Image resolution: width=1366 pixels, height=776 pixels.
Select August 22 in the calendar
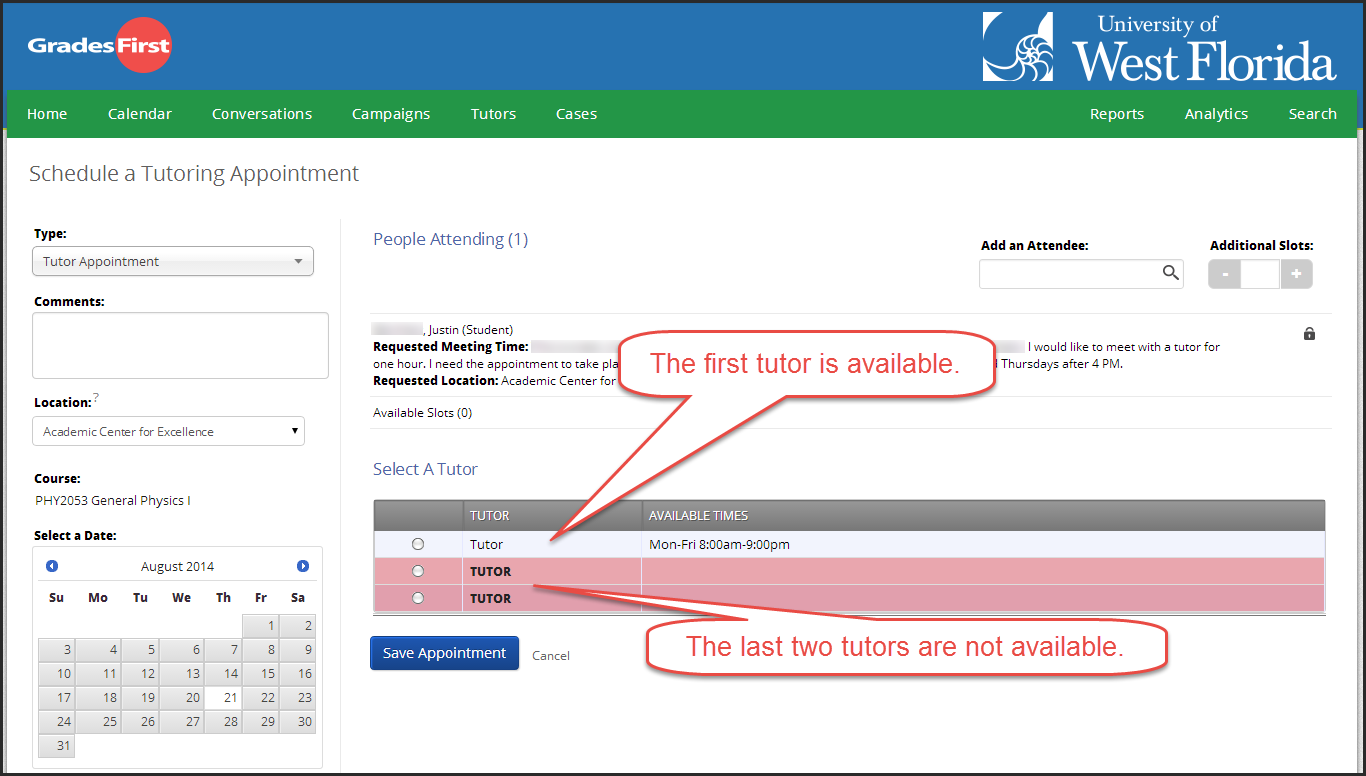click(x=260, y=698)
